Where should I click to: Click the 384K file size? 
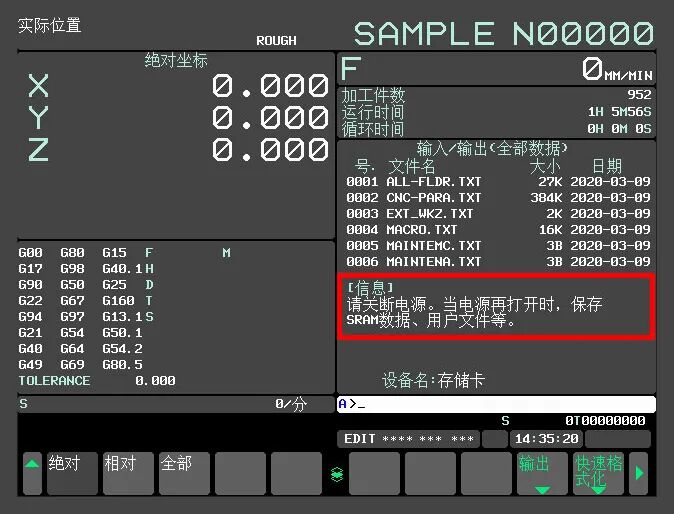click(x=546, y=198)
